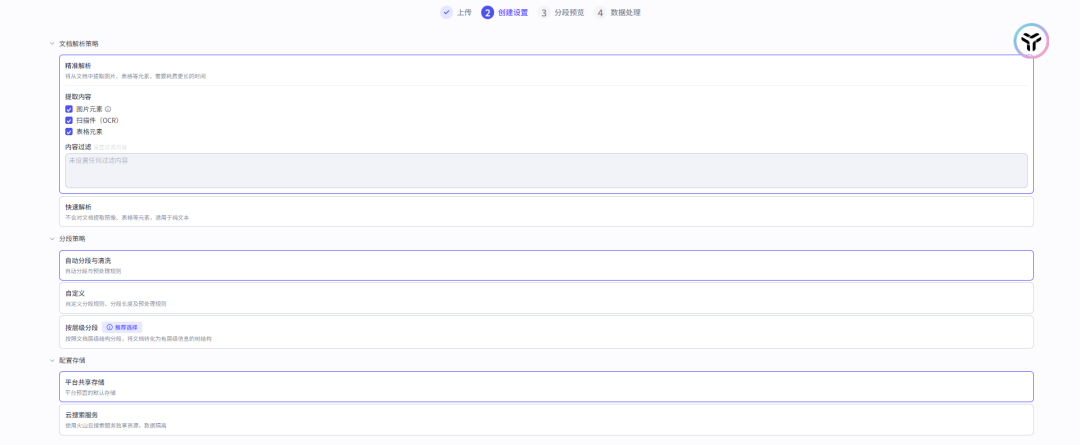Click the info icon beside 图片元素
Image resolution: width=1080 pixels, height=445 pixels.
coord(108,109)
